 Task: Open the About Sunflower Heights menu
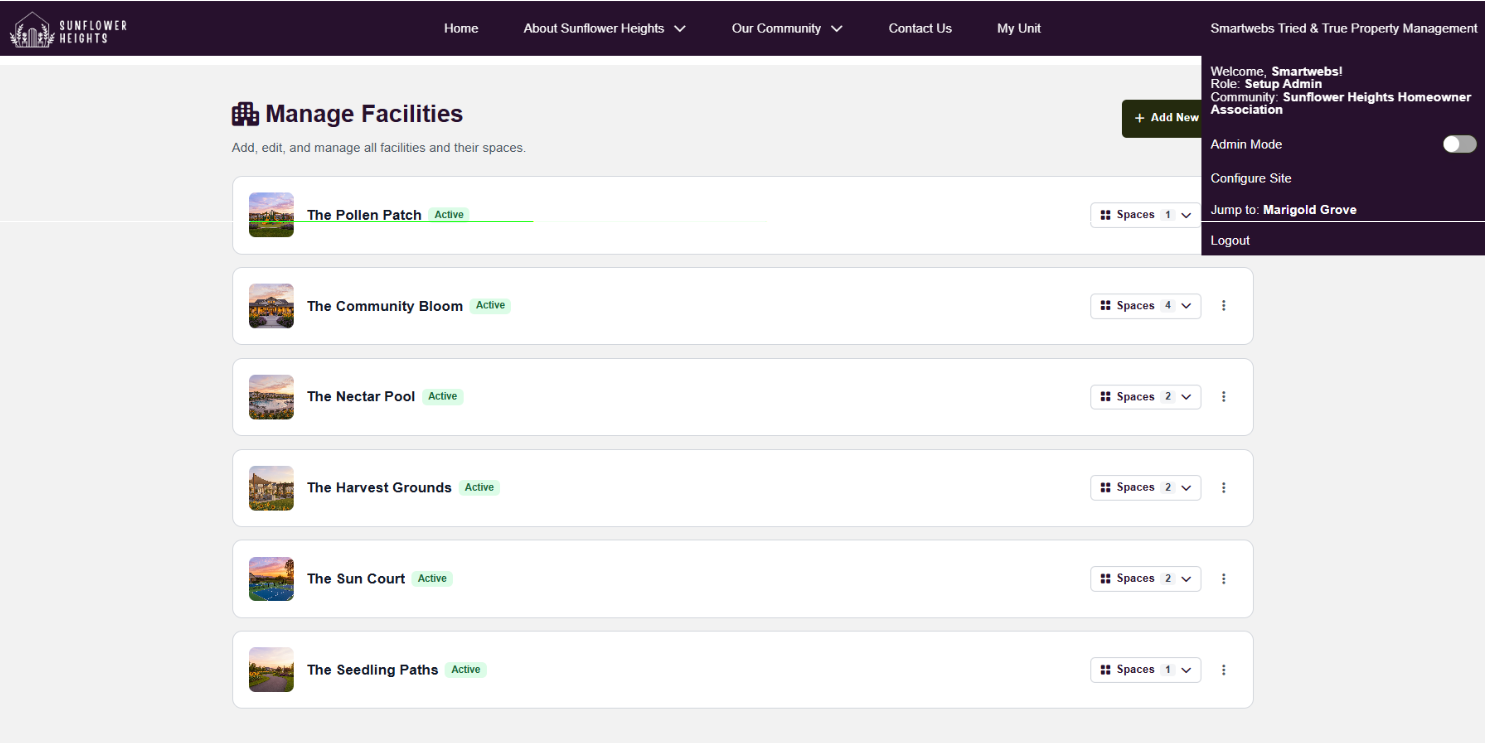[604, 29]
